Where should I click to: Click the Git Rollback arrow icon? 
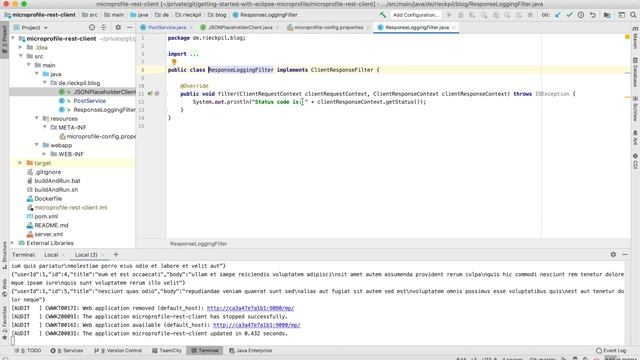point(593,15)
